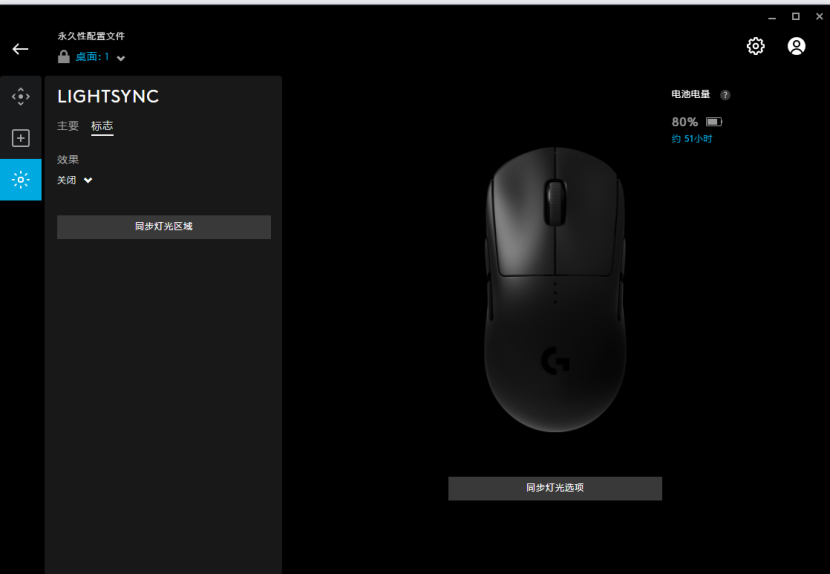
Task: Click the 桌面: 1 profile name
Action: pyautogui.click(x=92, y=57)
